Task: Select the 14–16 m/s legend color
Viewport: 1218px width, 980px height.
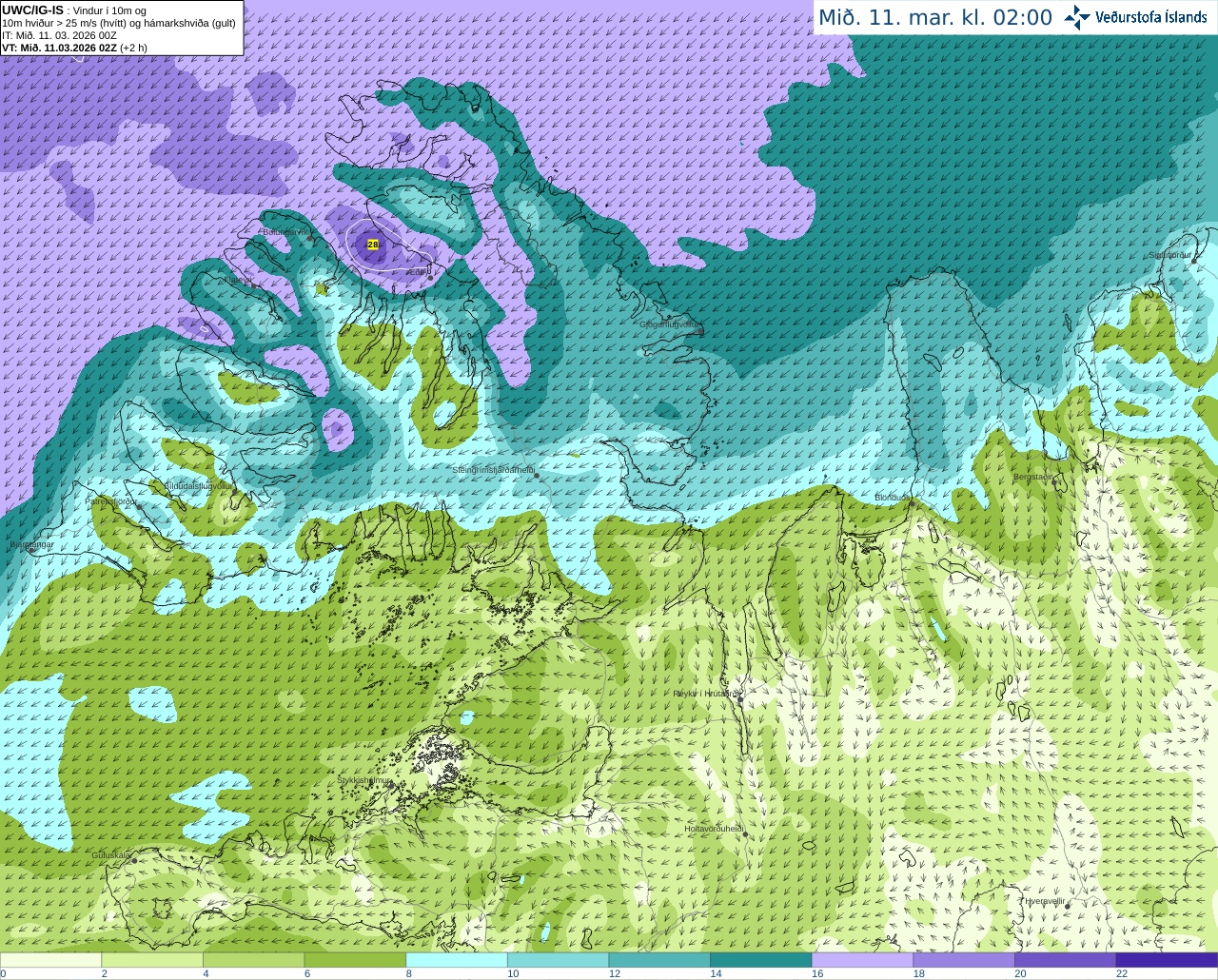Action: coord(761,960)
